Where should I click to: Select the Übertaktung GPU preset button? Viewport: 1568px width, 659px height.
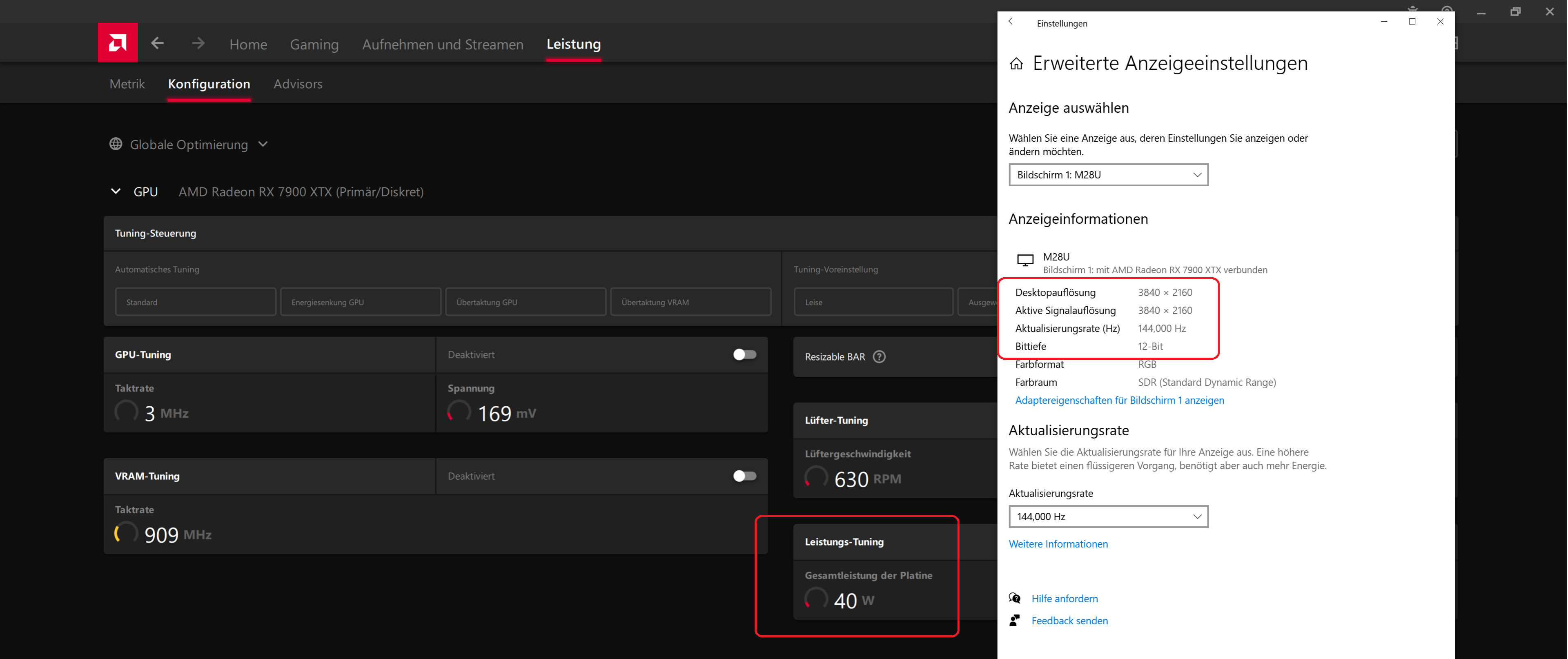pyautogui.click(x=525, y=303)
